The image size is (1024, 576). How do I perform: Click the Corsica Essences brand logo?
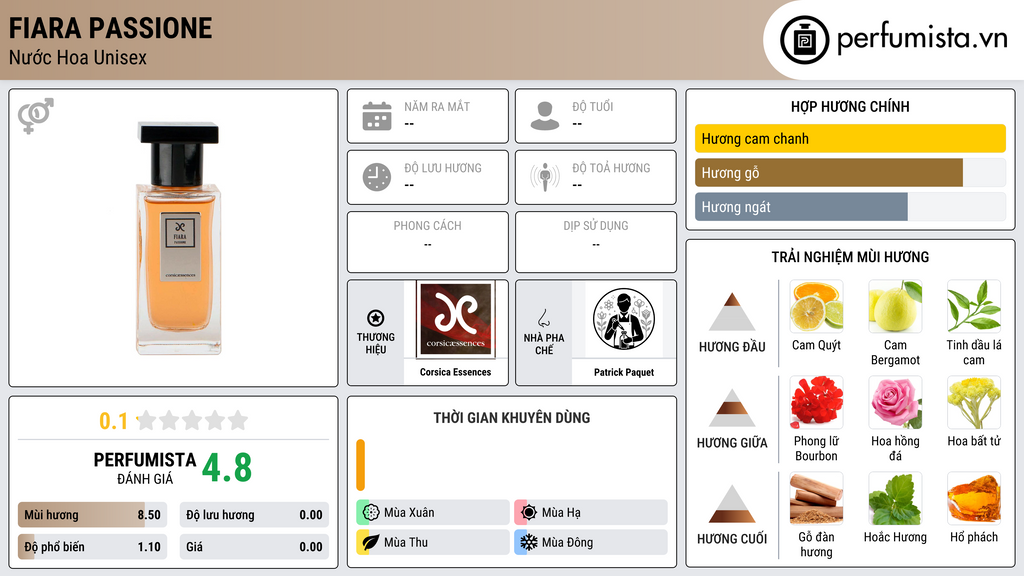456,319
